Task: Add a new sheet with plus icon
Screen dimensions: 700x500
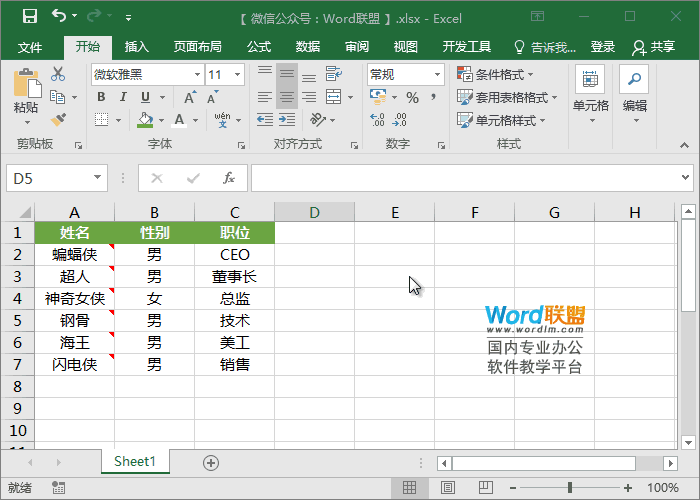Action: [211, 463]
